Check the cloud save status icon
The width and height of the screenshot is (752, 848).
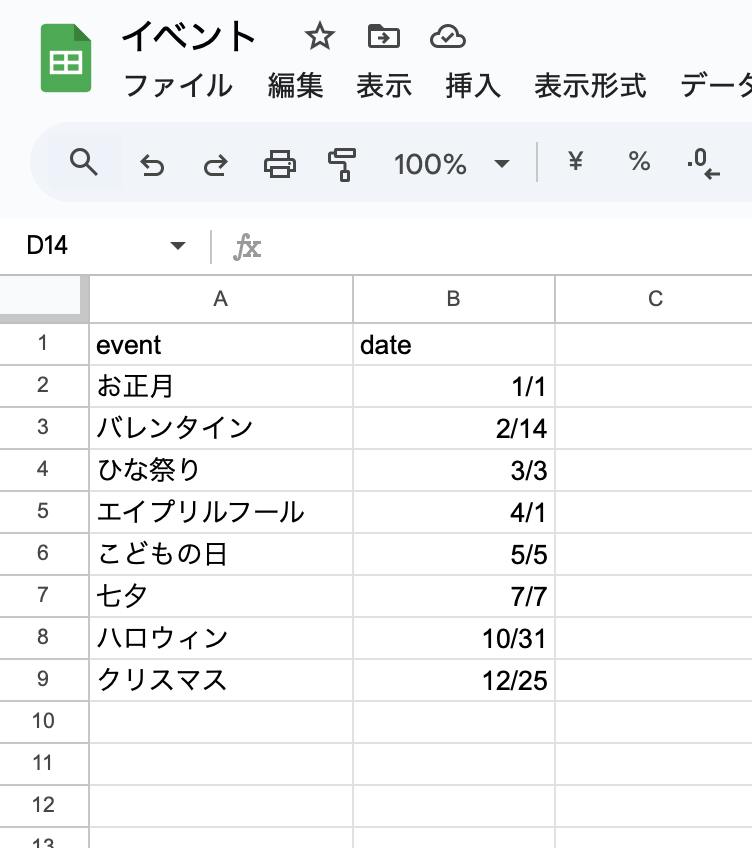pyautogui.click(x=448, y=37)
